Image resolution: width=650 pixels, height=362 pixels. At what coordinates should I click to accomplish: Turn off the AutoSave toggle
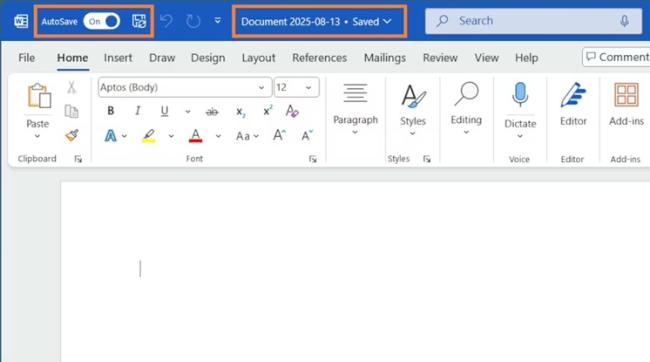[102, 21]
